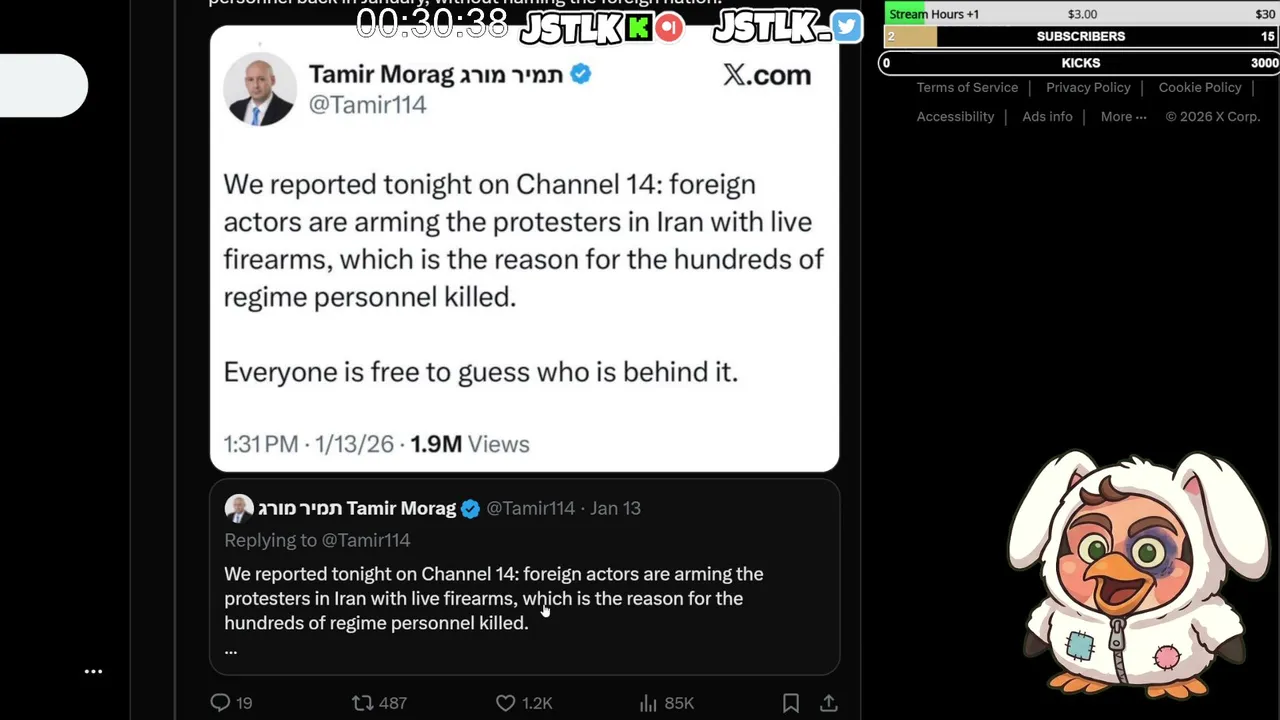The height and width of the screenshot is (720, 1280).
Task: Go to the Cookie Policy page
Action: (x=1200, y=88)
